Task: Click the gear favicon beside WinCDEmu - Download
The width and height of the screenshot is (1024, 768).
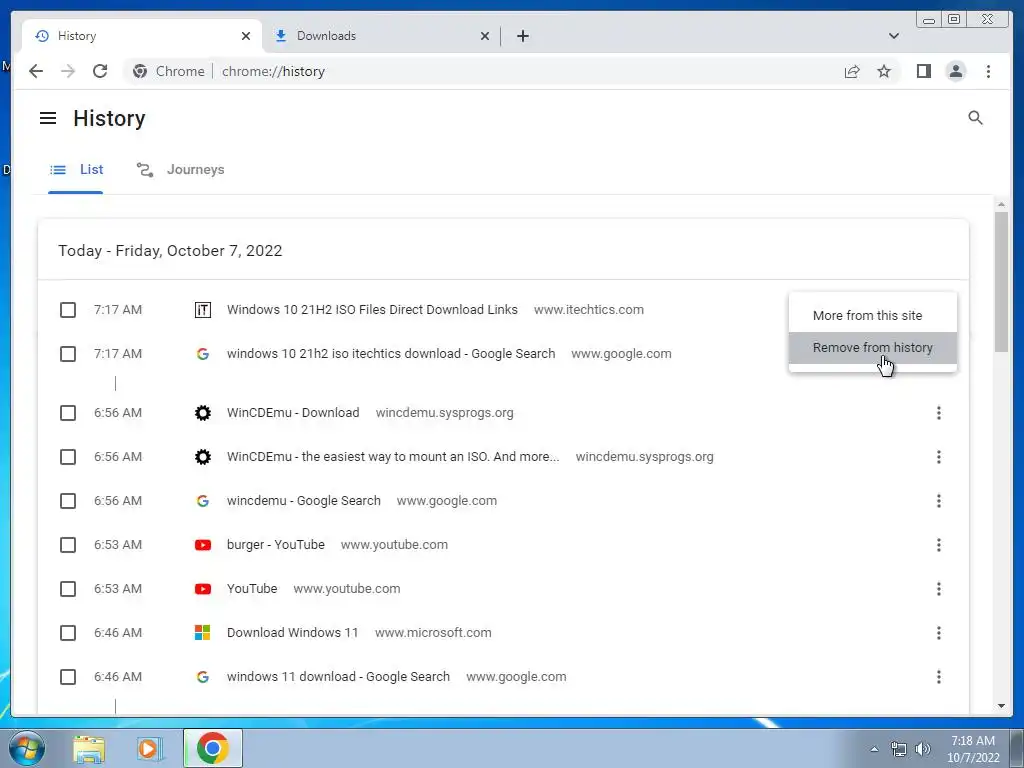Action: coord(202,413)
